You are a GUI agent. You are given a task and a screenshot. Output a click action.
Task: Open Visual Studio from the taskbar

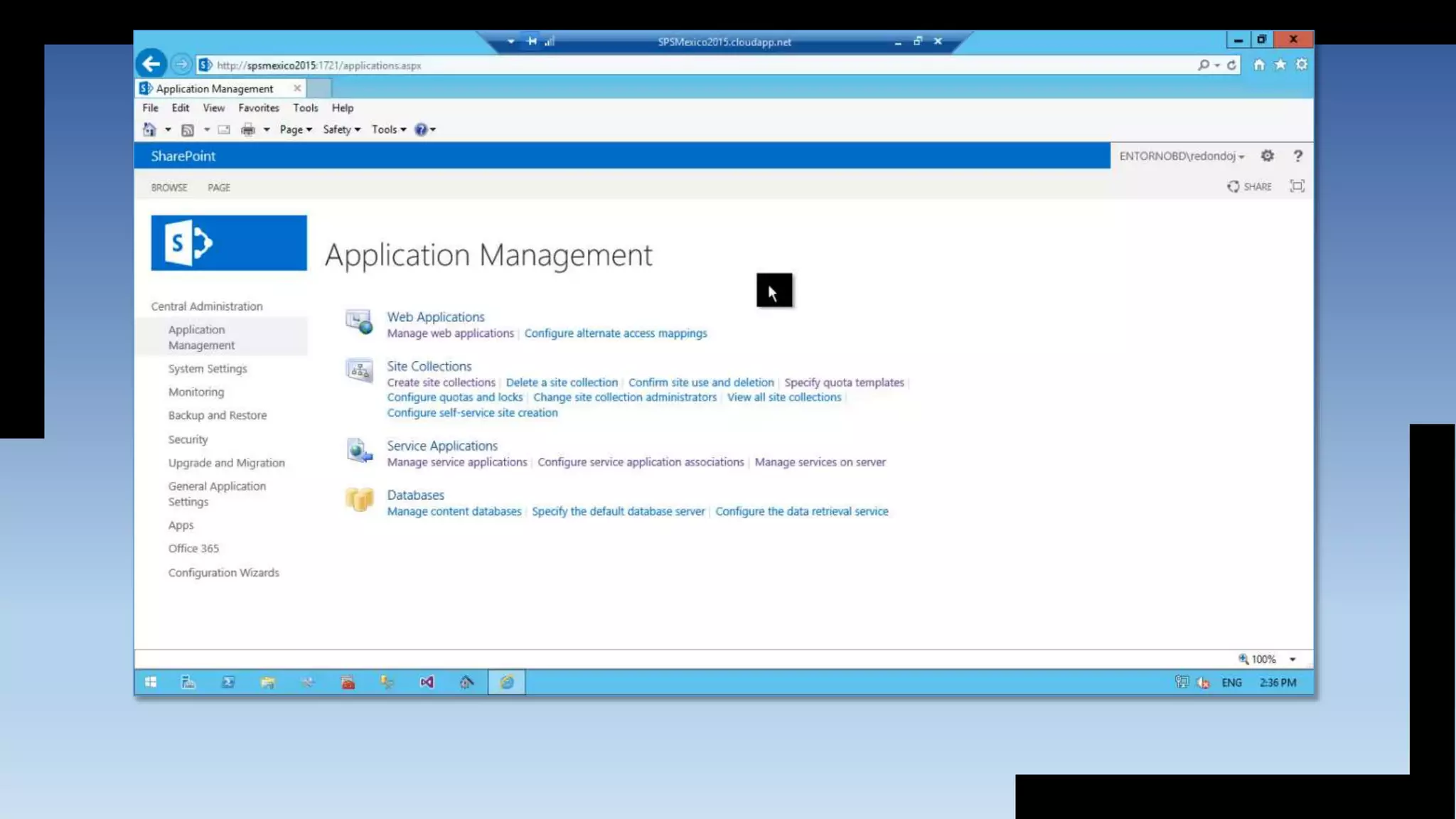pyautogui.click(x=427, y=682)
